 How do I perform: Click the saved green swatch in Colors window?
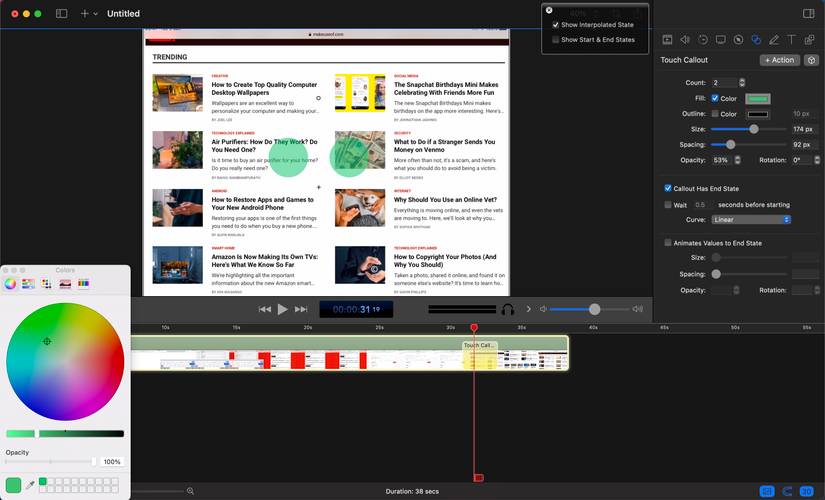43,481
